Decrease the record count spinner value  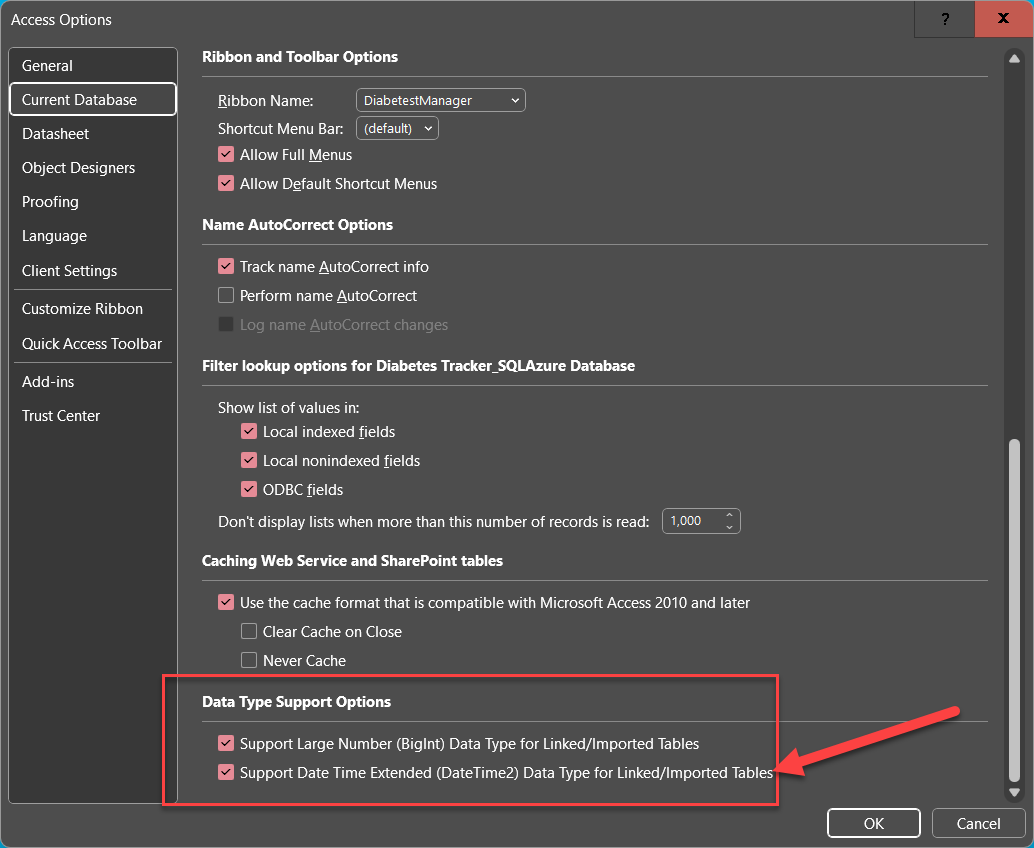pos(730,527)
